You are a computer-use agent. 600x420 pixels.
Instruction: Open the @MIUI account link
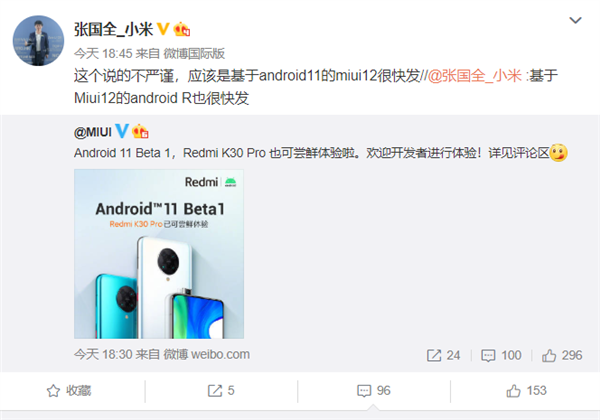point(93,132)
